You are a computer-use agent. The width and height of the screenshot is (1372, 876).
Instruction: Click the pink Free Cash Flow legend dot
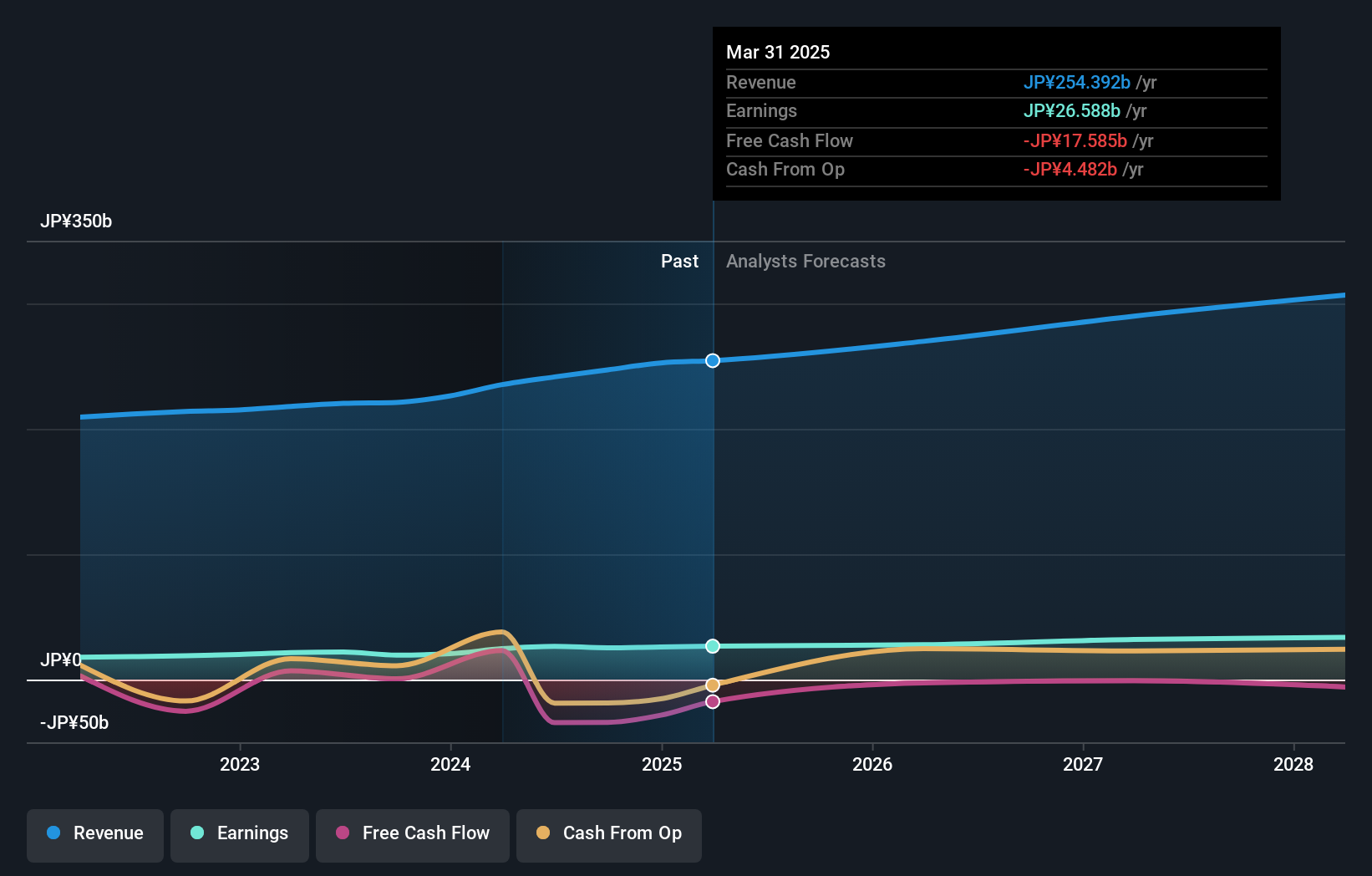click(343, 833)
